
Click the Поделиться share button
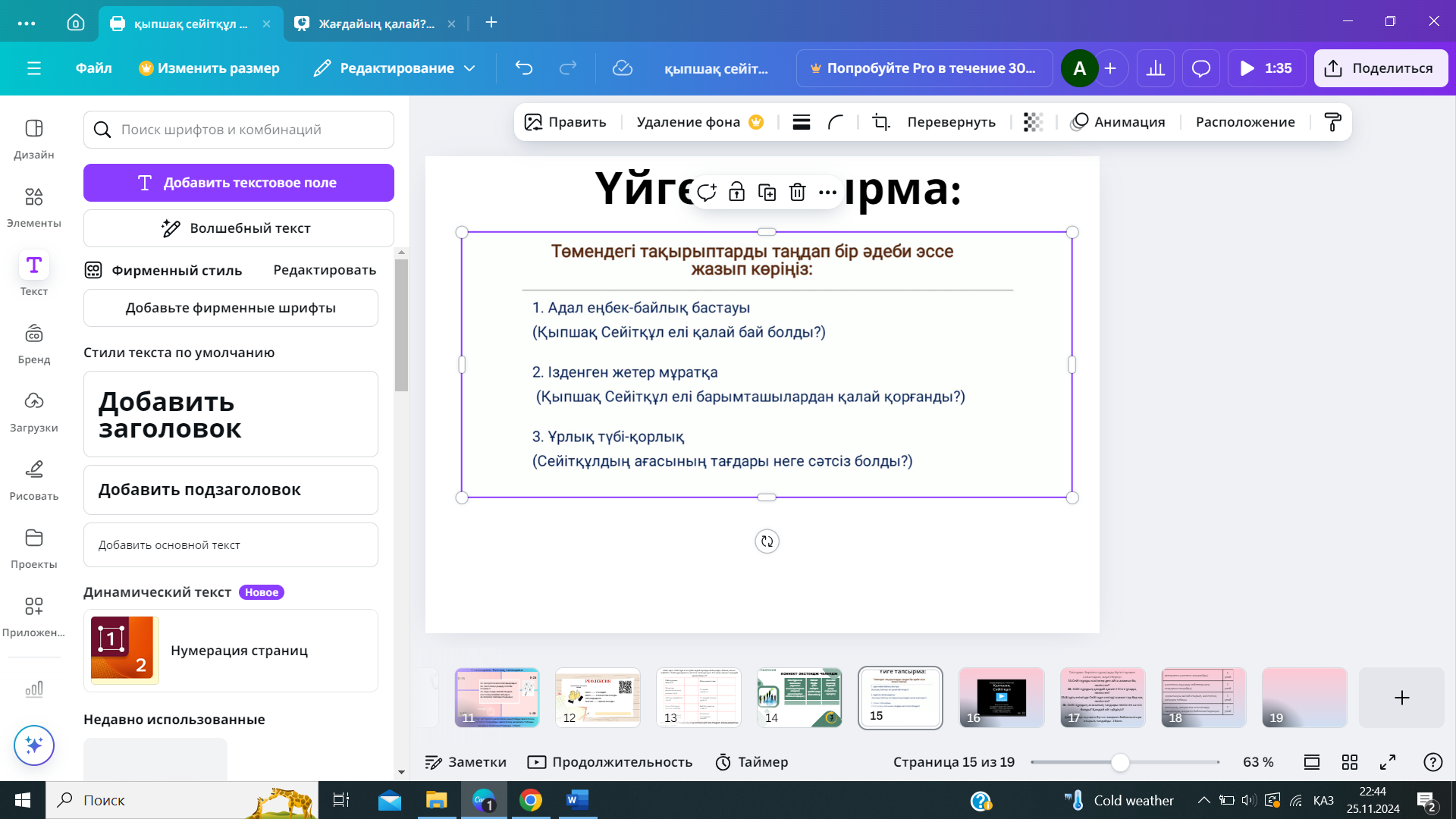pyautogui.click(x=1380, y=68)
